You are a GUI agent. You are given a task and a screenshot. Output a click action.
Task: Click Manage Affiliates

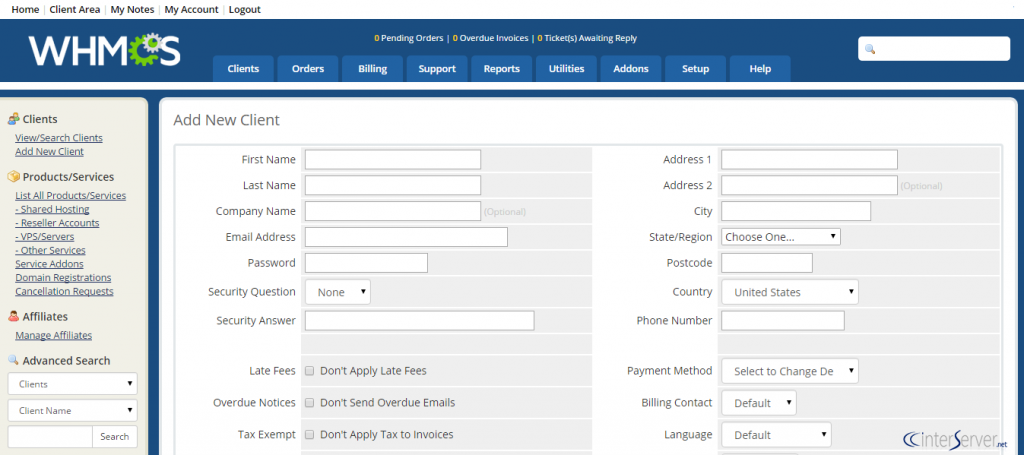click(54, 336)
